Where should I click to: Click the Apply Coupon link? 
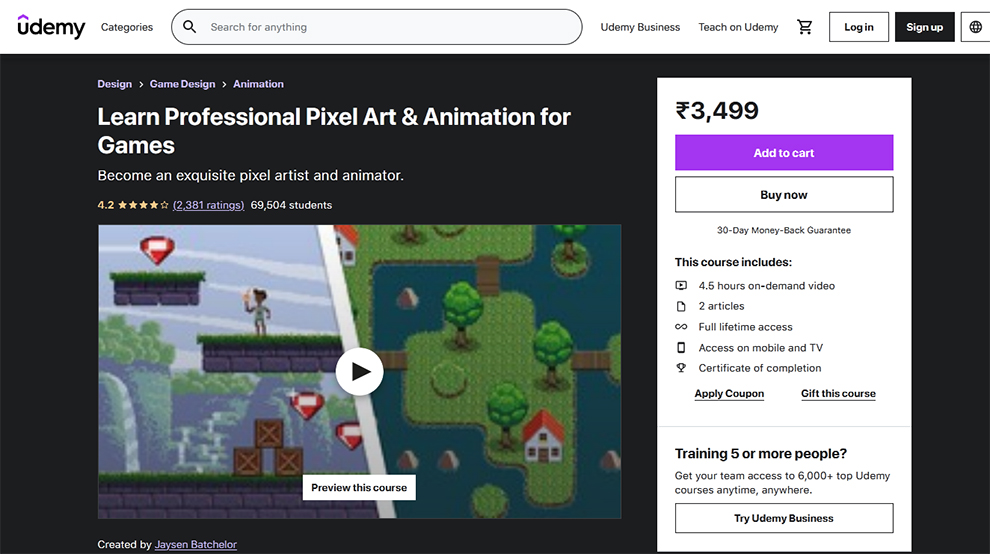pyautogui.click(x=729, y=394)
